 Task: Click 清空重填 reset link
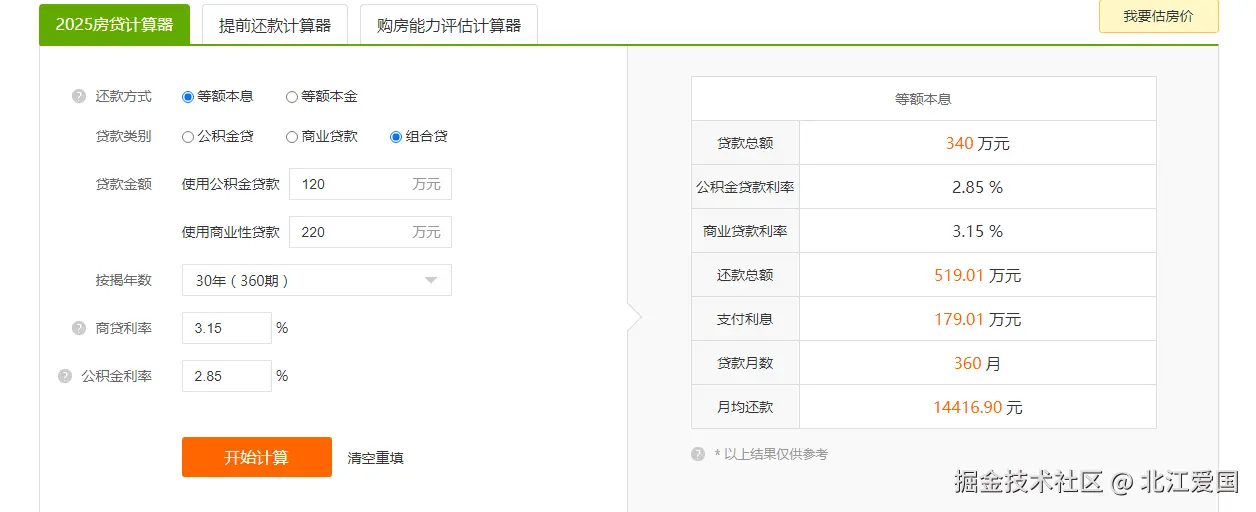pyautogui.click(x=376, y=458)
